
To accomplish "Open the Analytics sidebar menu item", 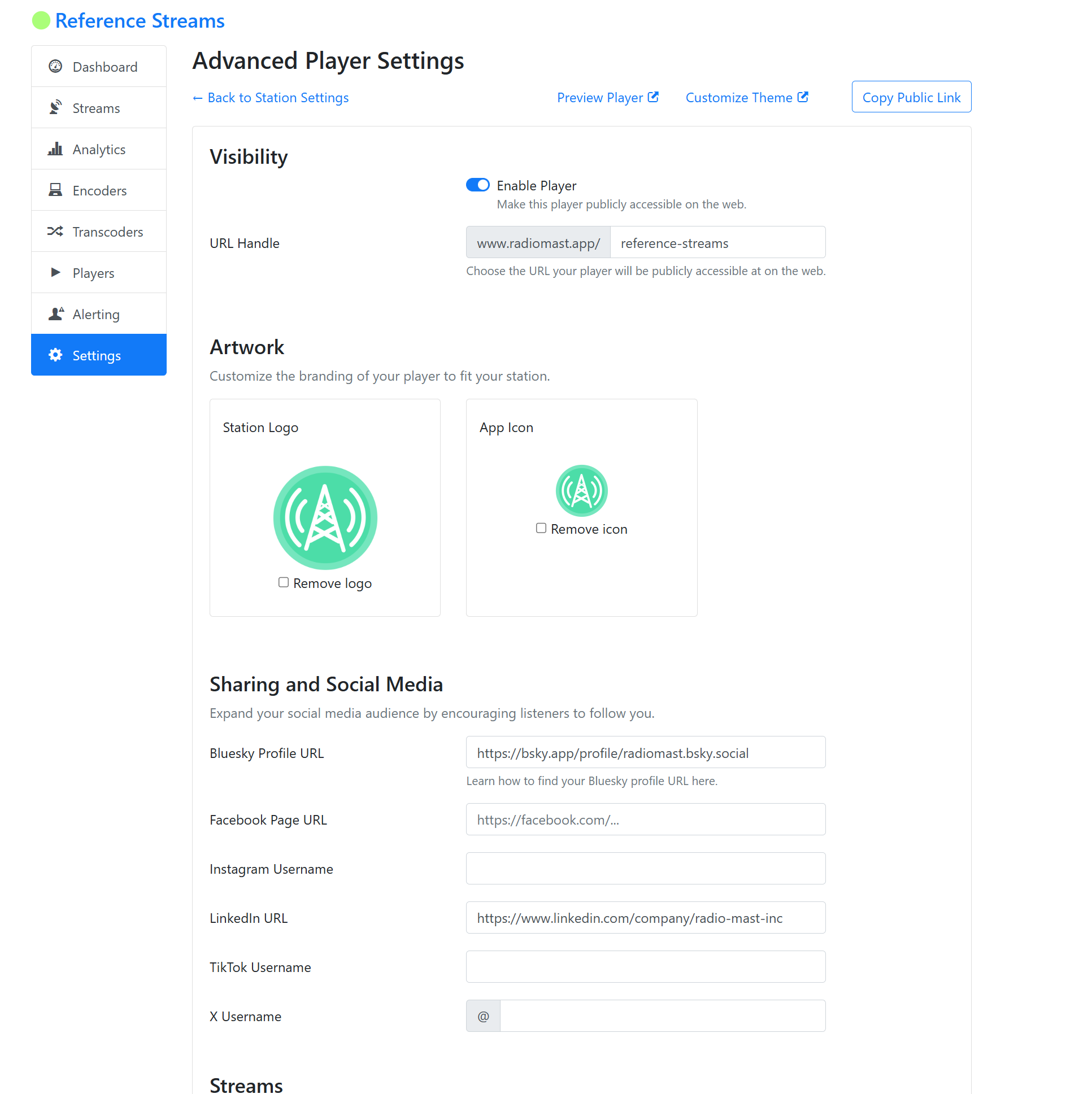I will 98,149.
